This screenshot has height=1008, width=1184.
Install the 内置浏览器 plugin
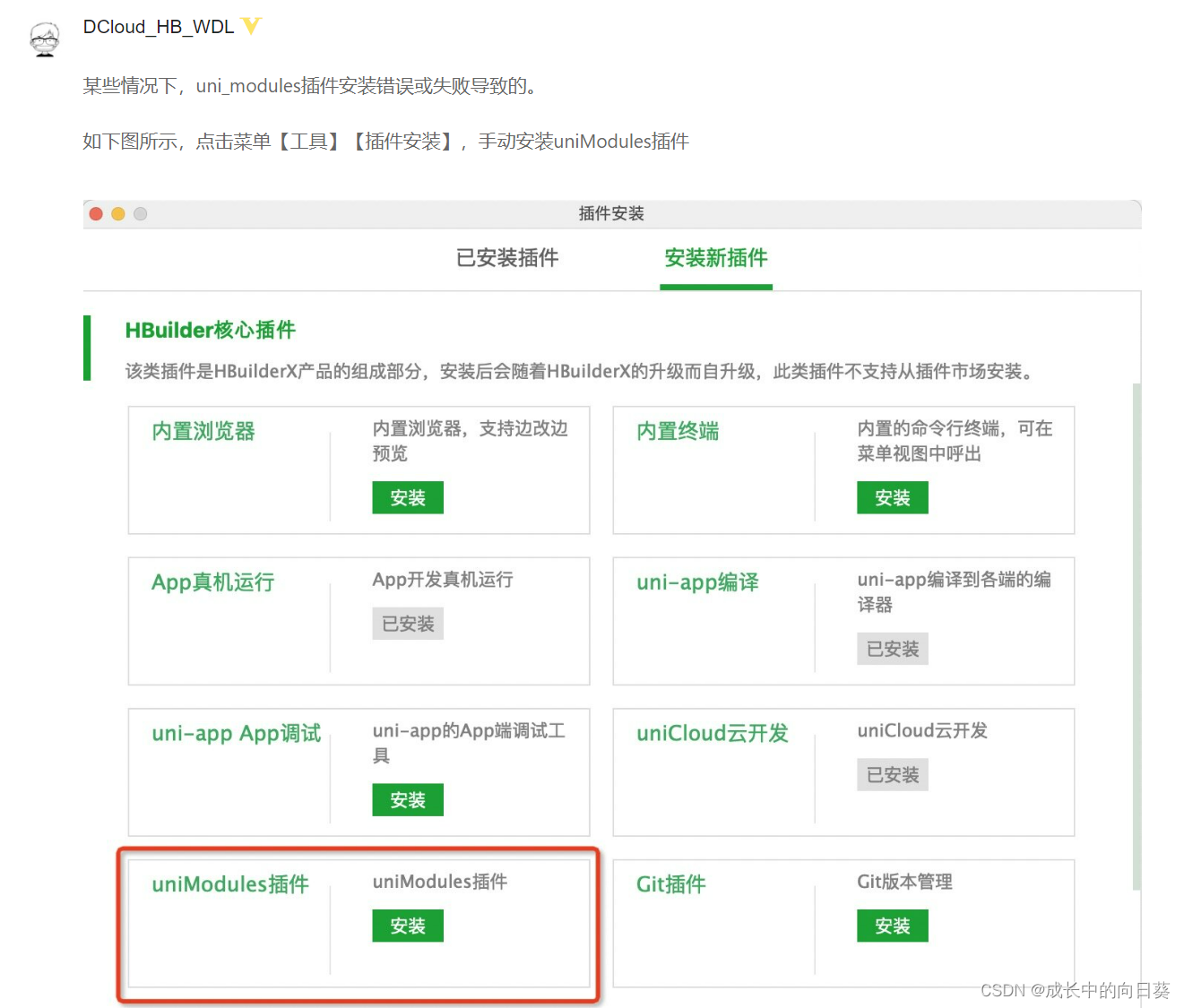click(x=408, y=497)
